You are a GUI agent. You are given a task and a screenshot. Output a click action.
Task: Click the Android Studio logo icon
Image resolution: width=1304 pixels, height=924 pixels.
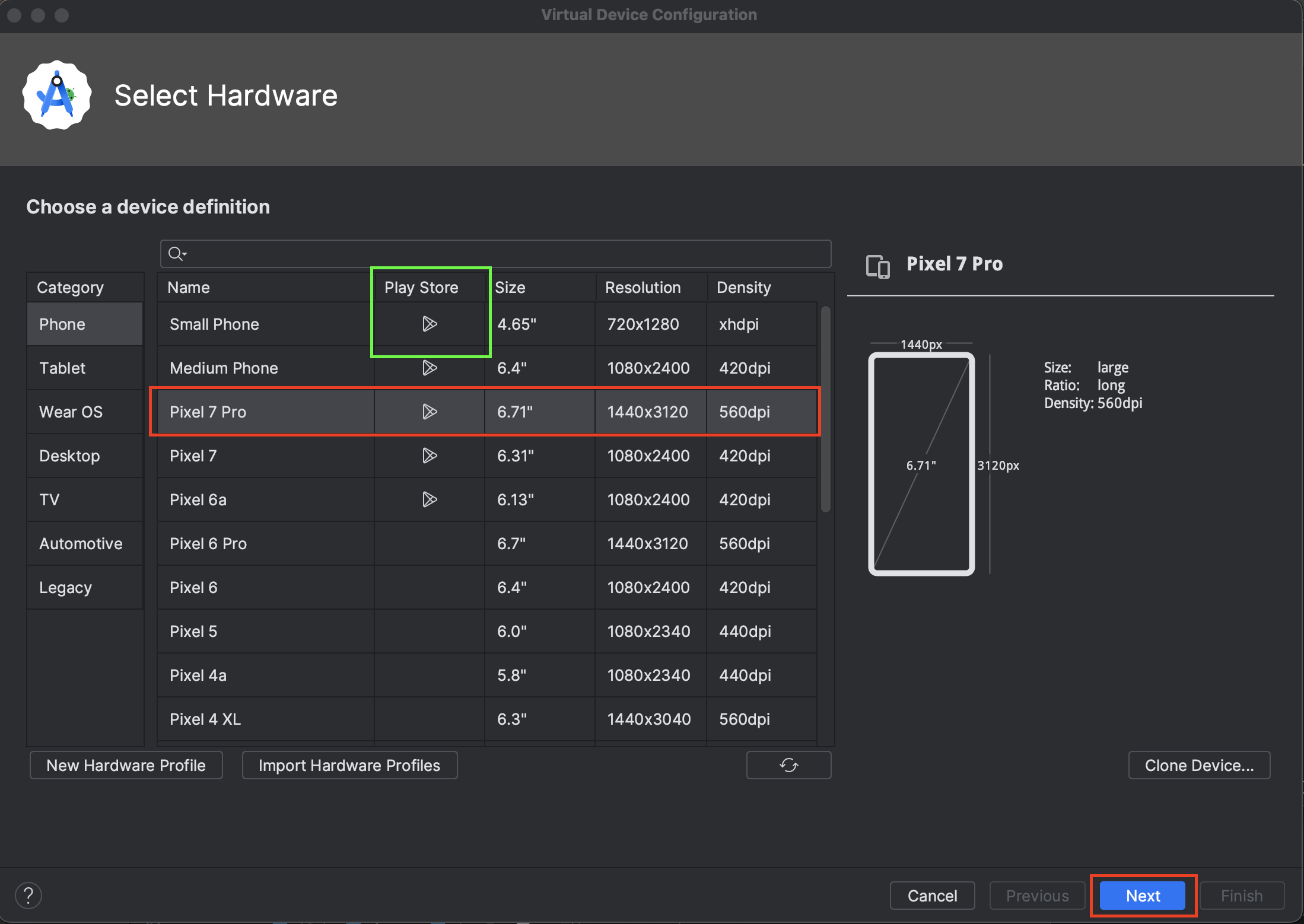pos(57,95)
